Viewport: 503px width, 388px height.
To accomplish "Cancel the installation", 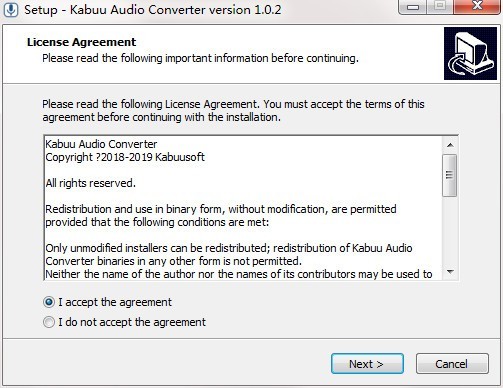I will click(x=452, y=364).
